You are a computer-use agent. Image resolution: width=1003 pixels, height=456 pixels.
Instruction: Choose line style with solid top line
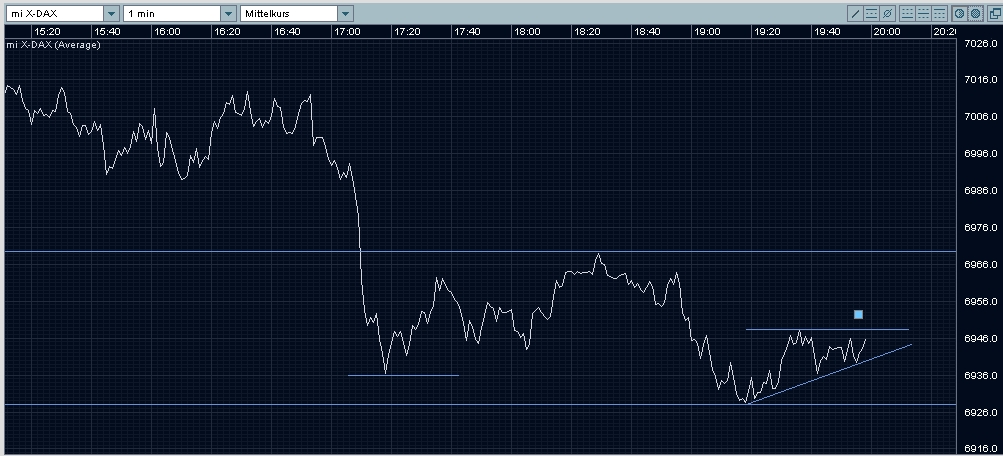coord(939,13)
